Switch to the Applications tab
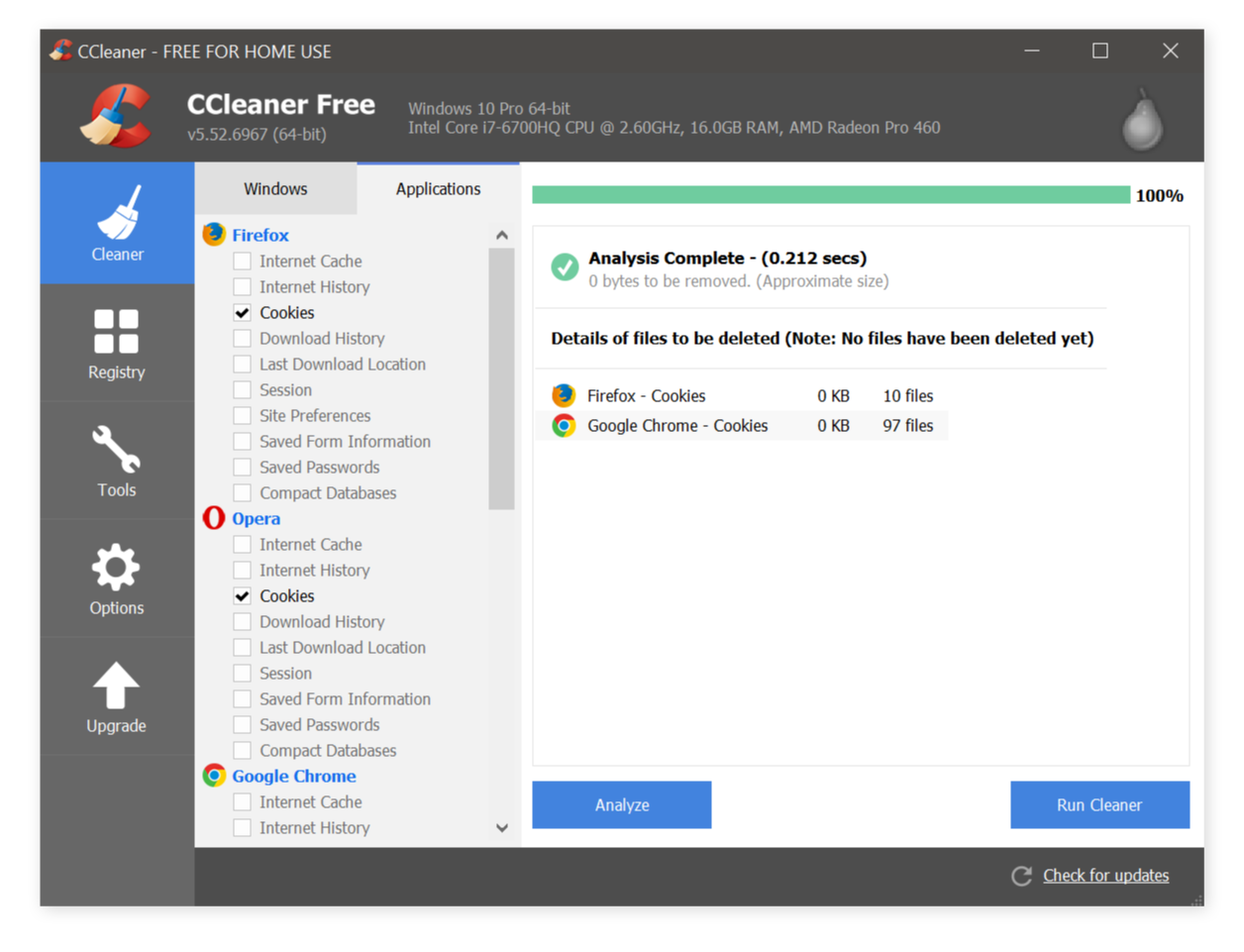The image size is (1244, 952). tap(438, 188)
